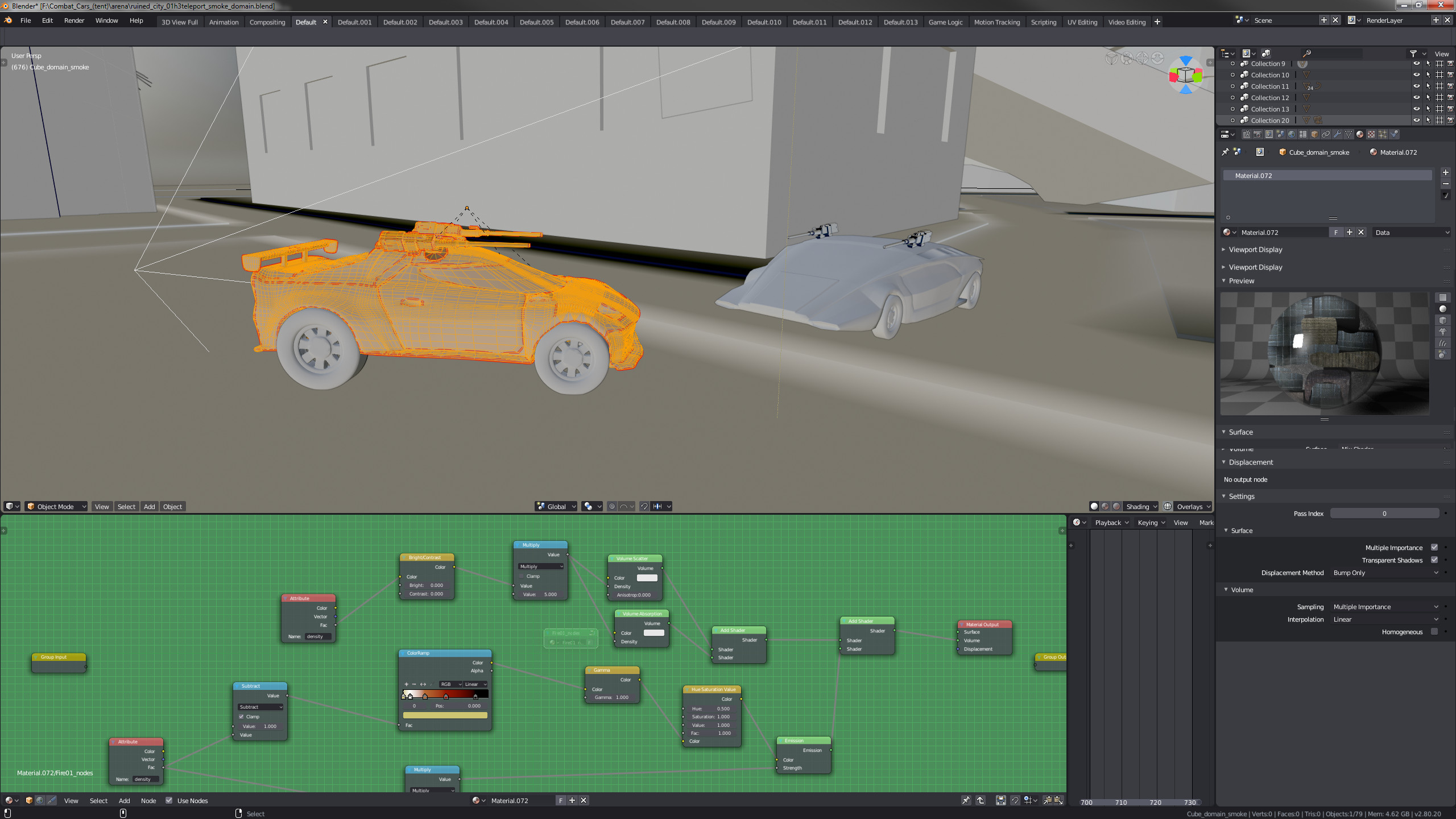Open the Shading options dropdown

pyautogui.click(x=1141, y=506)
